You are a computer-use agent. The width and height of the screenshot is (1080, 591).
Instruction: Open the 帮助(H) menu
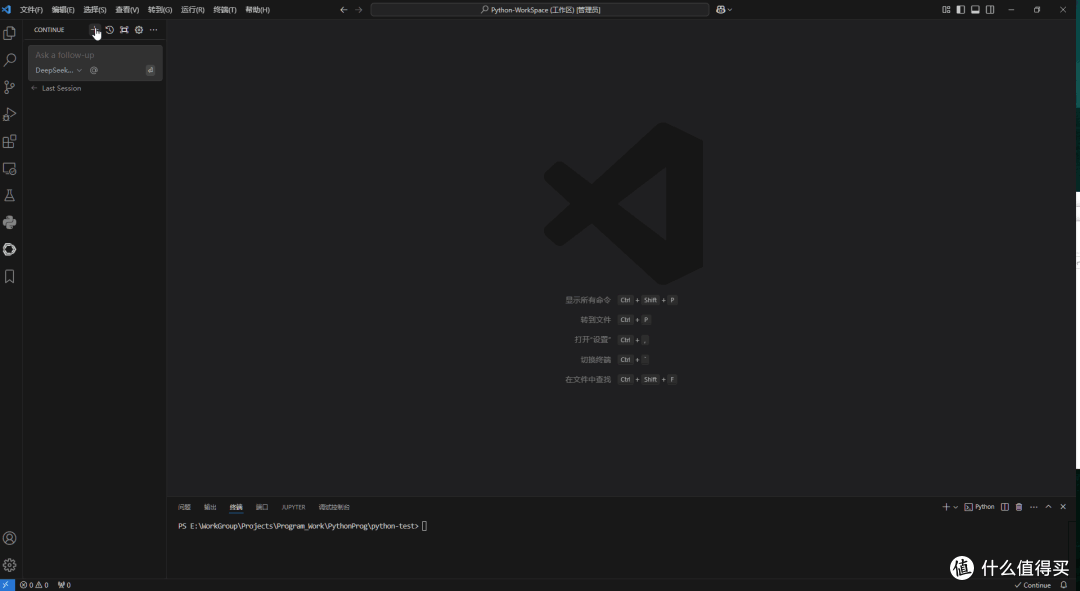pos(258,10)
